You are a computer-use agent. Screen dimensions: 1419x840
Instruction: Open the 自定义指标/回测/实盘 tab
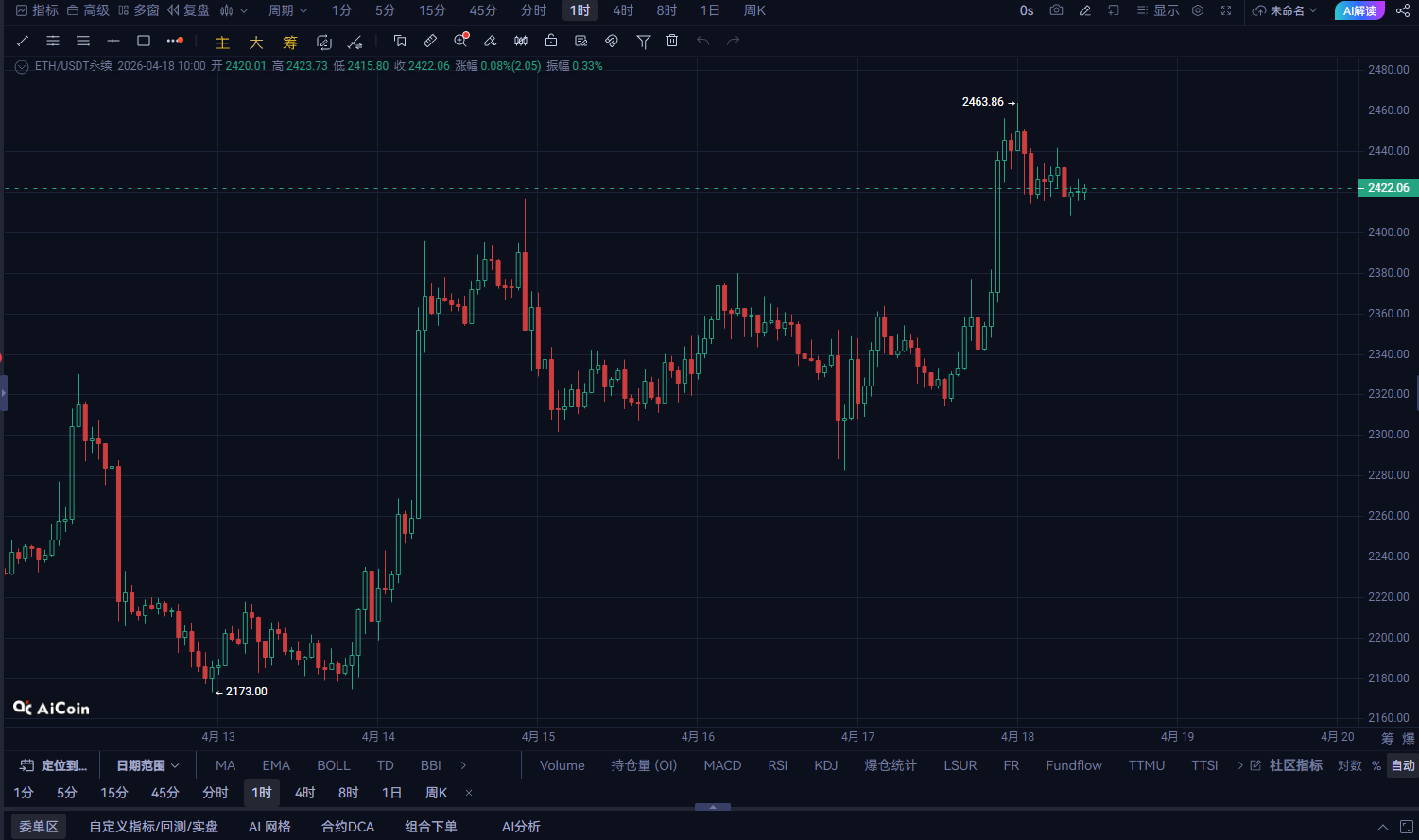click(x=154, y=827)
